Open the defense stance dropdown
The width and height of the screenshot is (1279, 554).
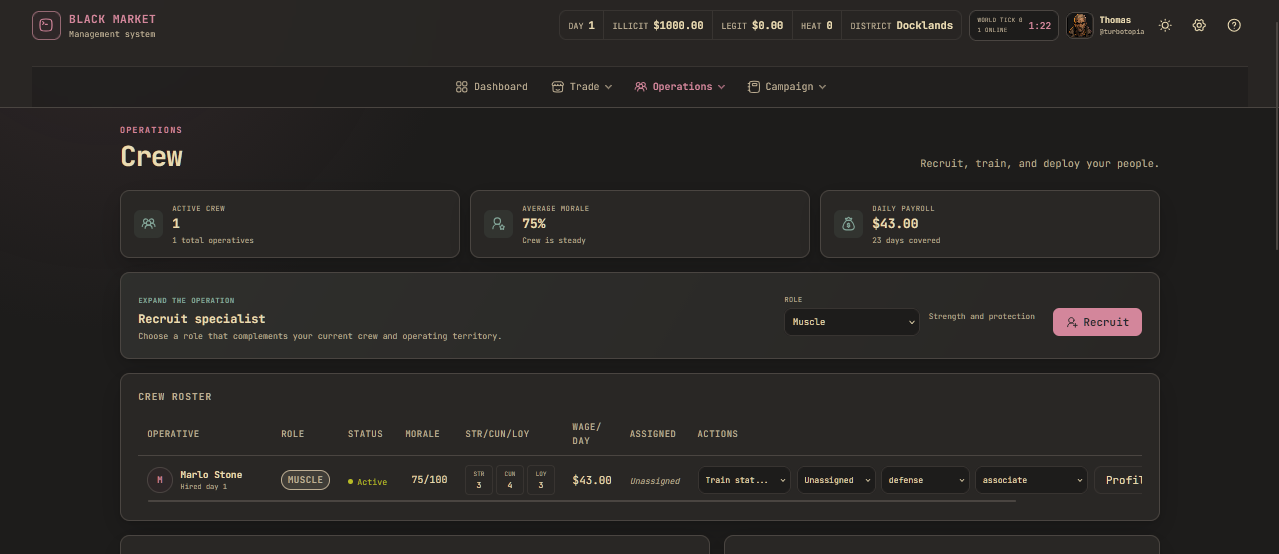pyautogui.click(x=925, y=480)
